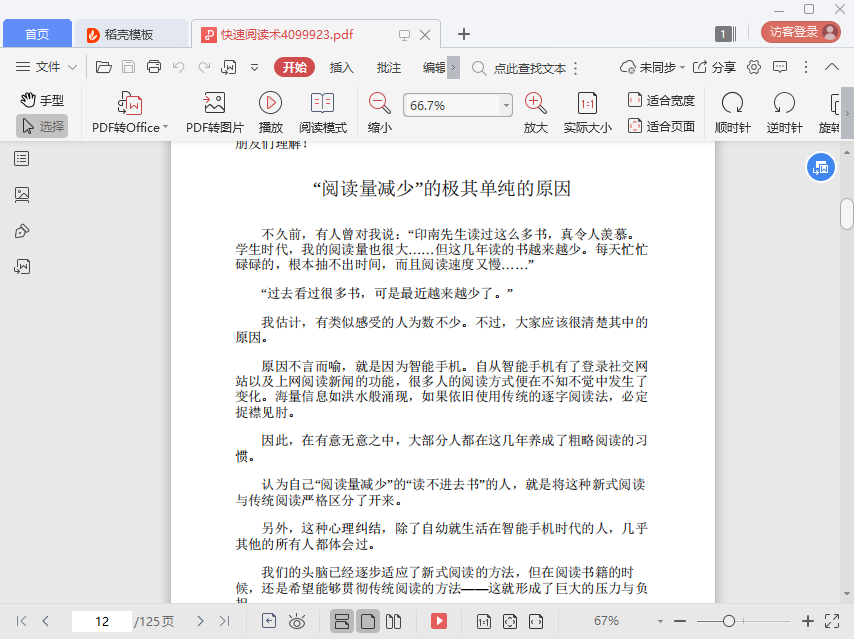Screen dimensions: 854x639
Task: Click the 点此查找文本 search box
Action: point(519,68)
